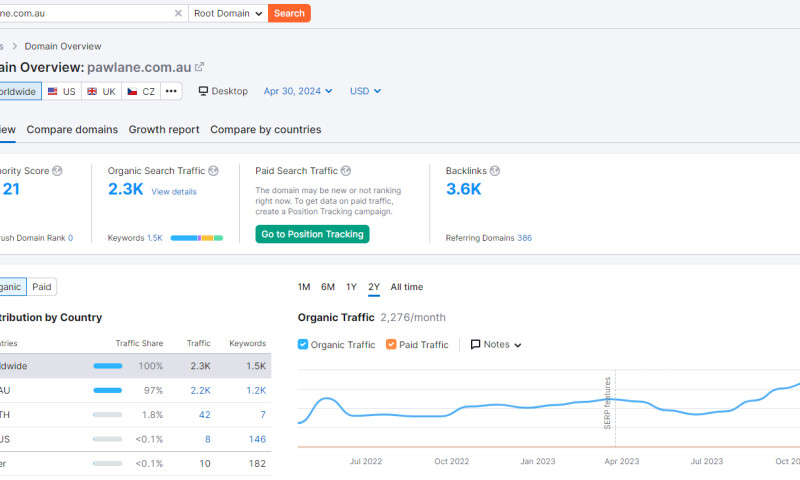Click the Authority Score info icon
The height and width of the screenshot is (480, 800).
coord(57,171)
